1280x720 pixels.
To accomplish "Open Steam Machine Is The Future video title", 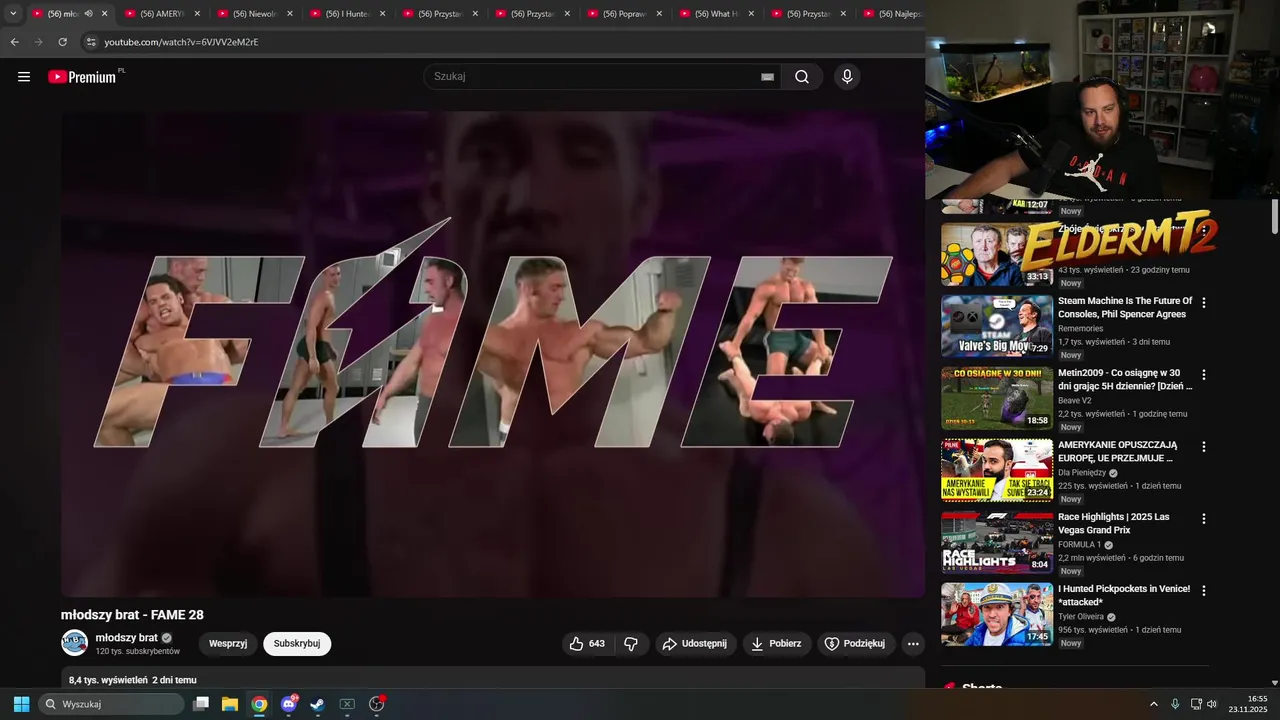I will point(1125,307).
